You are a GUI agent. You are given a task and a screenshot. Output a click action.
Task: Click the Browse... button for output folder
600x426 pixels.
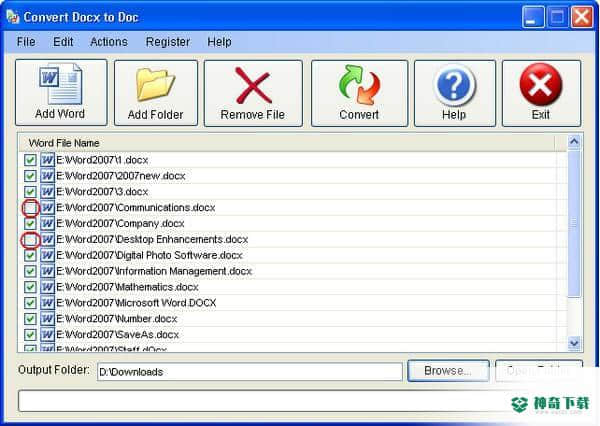pos(448,371)
